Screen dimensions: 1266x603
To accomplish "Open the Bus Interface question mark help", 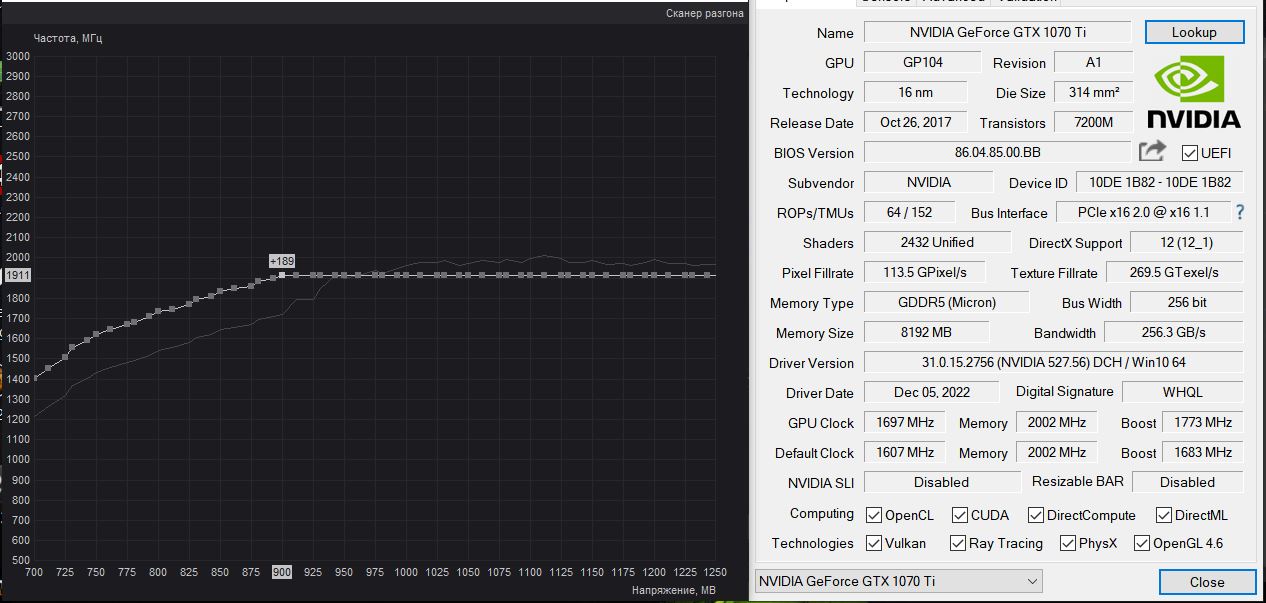I will point(1240,212).
